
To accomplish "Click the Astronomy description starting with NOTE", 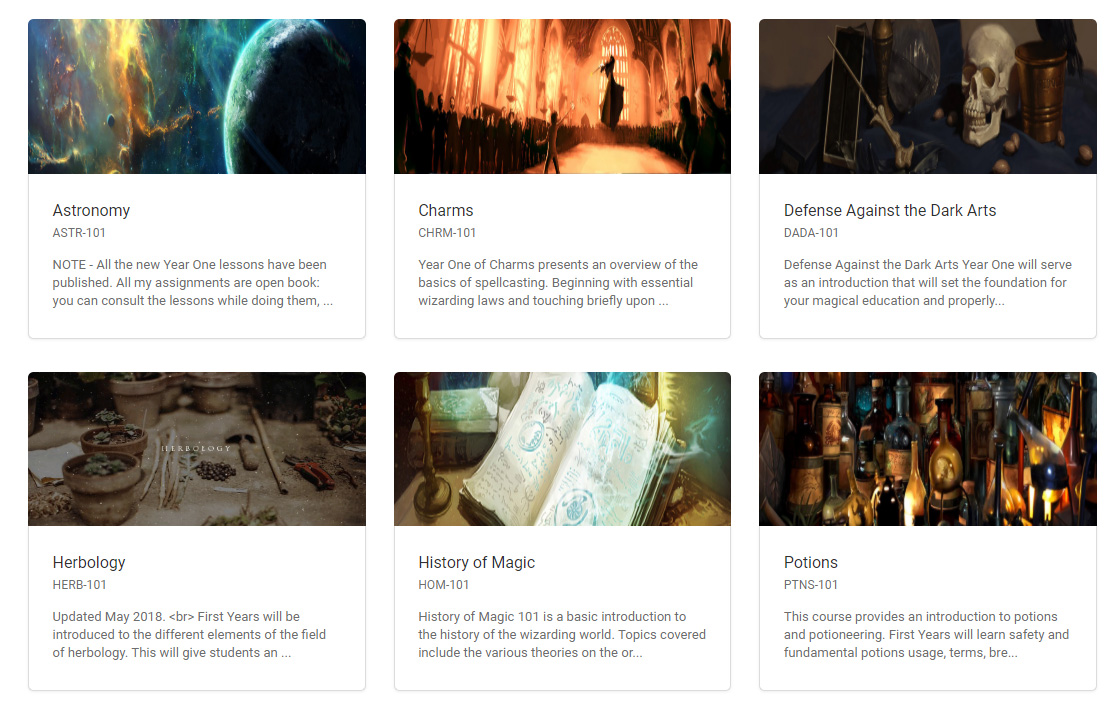I will (x=193, y=282).
